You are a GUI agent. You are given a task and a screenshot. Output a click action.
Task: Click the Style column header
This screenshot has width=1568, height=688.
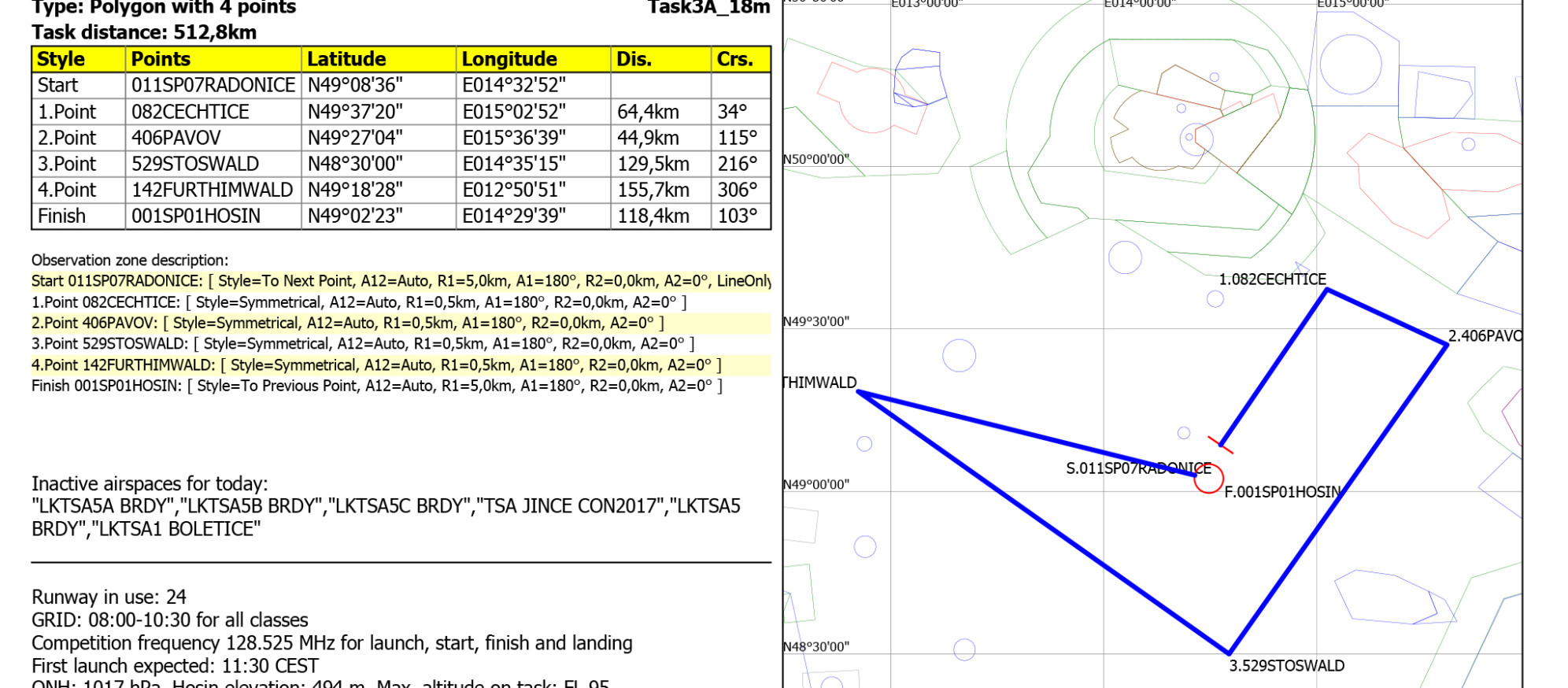pos(61,59)
